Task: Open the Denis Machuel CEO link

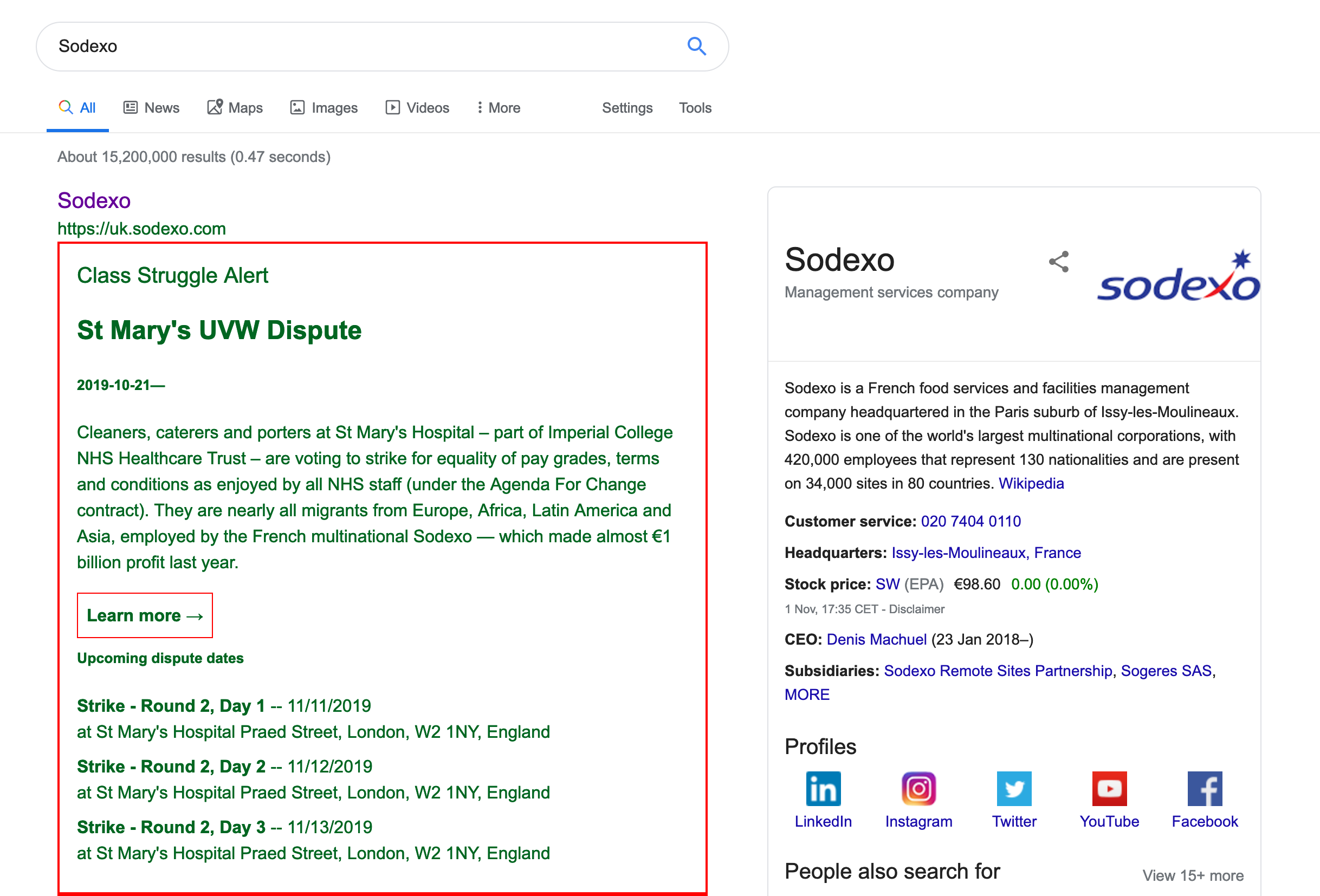Action: pos(876,639)
